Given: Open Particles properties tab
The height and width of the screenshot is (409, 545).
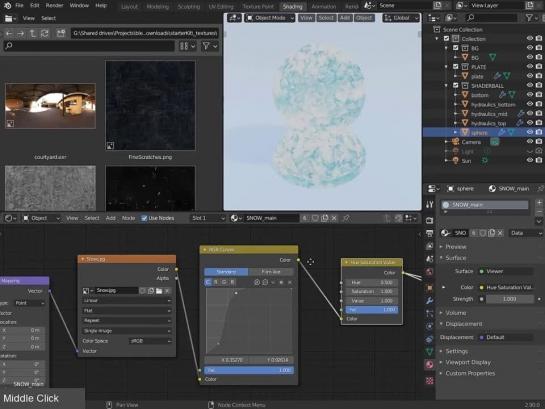Looking at the screenshot, I should (x=430, y=313).
